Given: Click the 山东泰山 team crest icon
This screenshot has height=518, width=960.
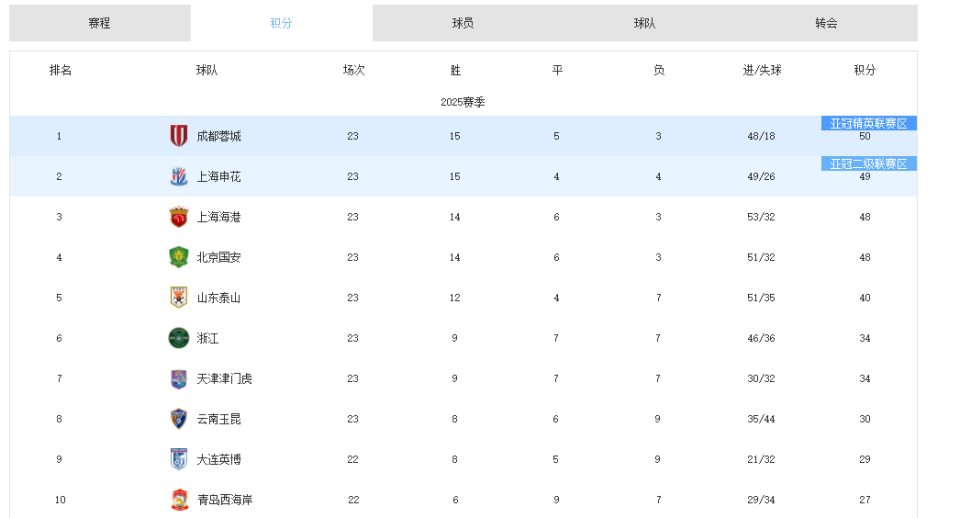Looking at the screenshot, I should tap(178, 297).
